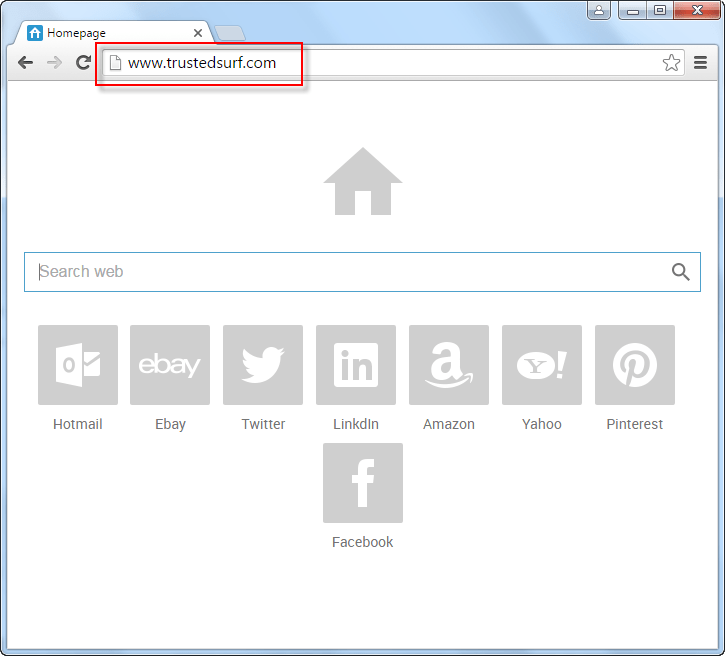
Task: Click the address bar showing www.trustedsurf.com
Action: point(393,62)
